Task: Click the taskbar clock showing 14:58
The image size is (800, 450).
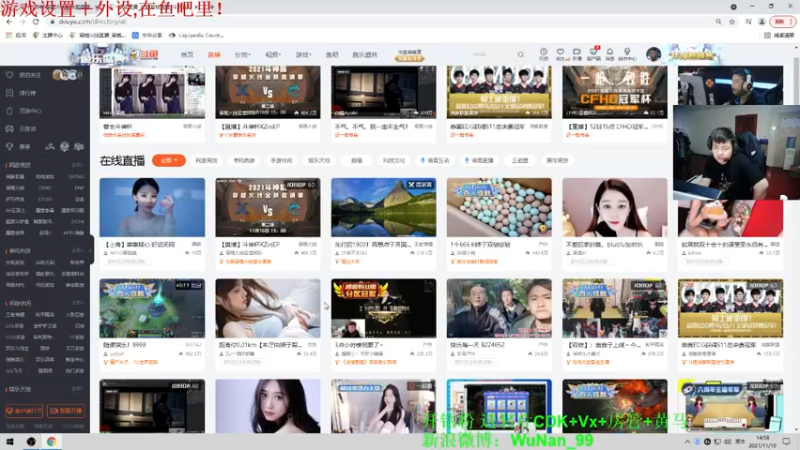Action: pyautogui.click(x=762, y=441)
